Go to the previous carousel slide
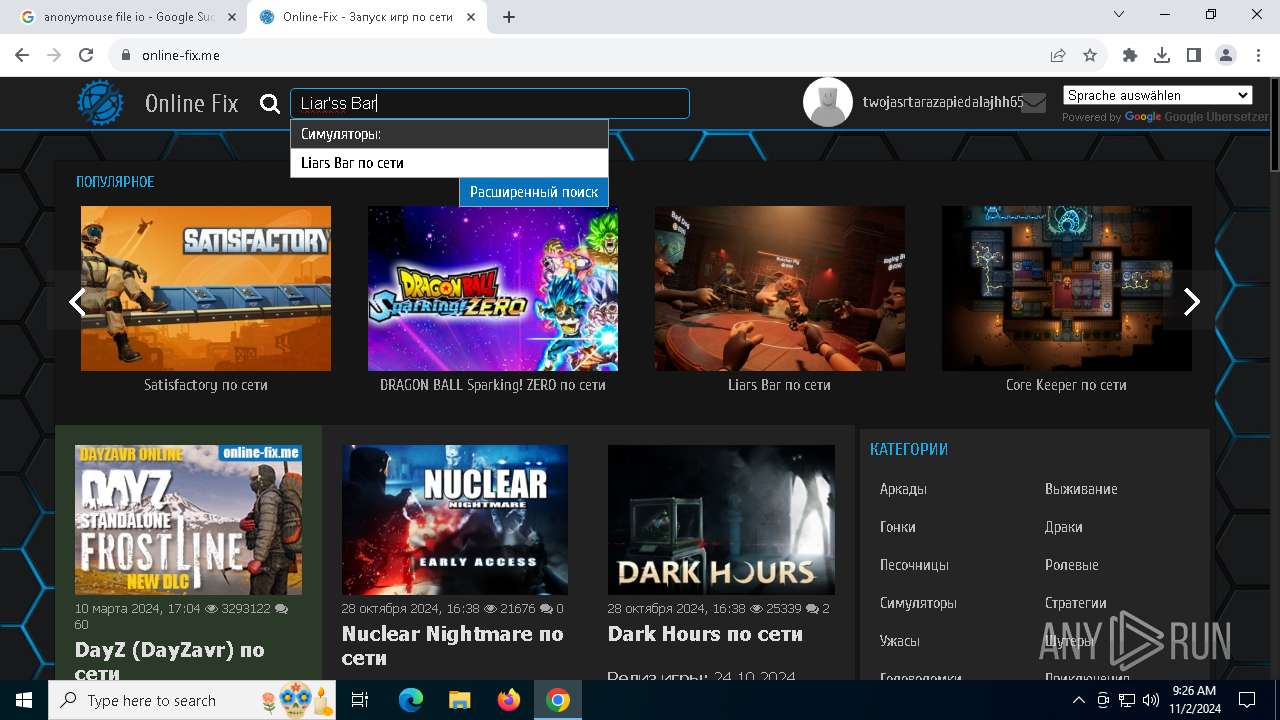 [77, 301]
